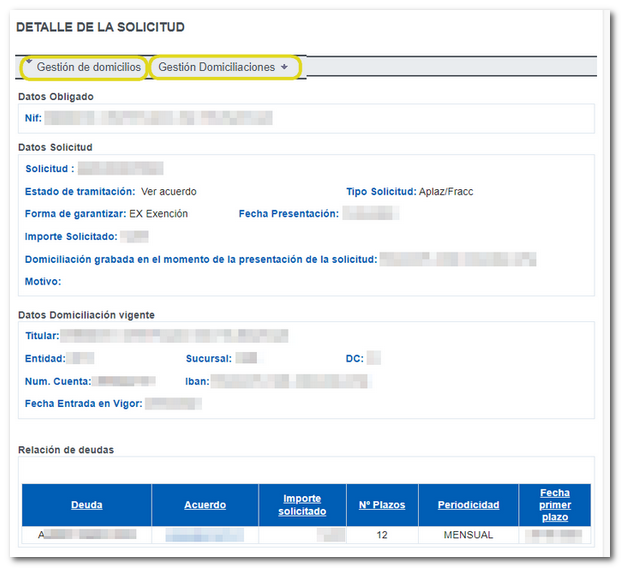Click the MENSUAL periodicity cell
This screenshot has width=621, height=568.
[x=468, y=535]
